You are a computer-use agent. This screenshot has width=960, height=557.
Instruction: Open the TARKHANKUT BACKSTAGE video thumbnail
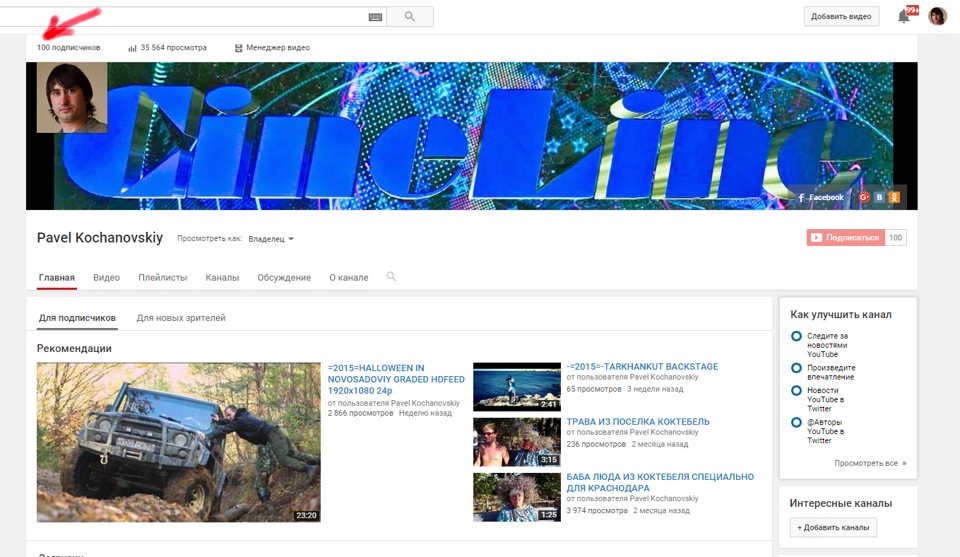click(x=517, y=386)
